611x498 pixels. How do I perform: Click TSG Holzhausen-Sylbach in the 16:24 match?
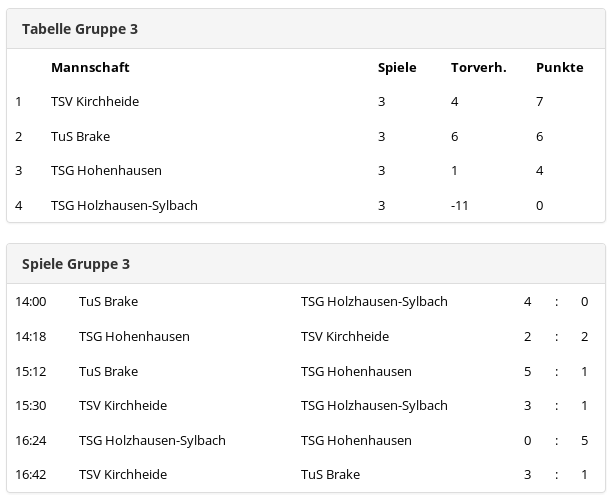152,441
